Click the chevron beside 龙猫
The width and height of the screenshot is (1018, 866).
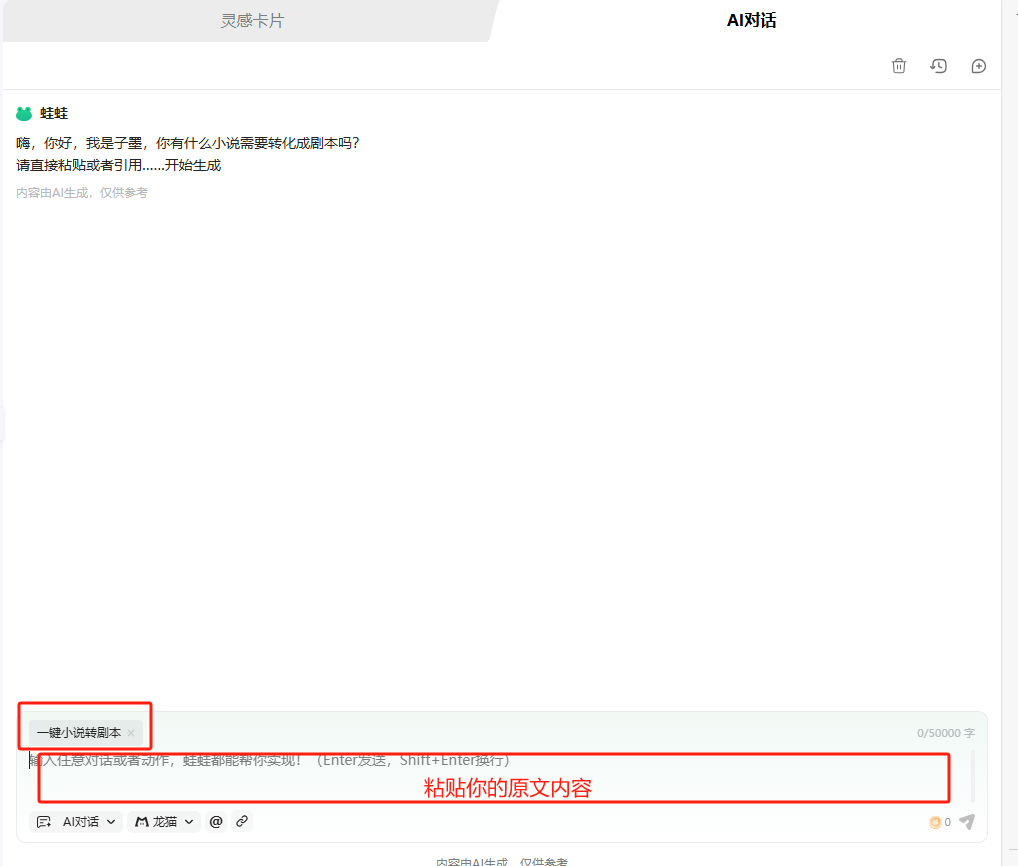point(189,822)
